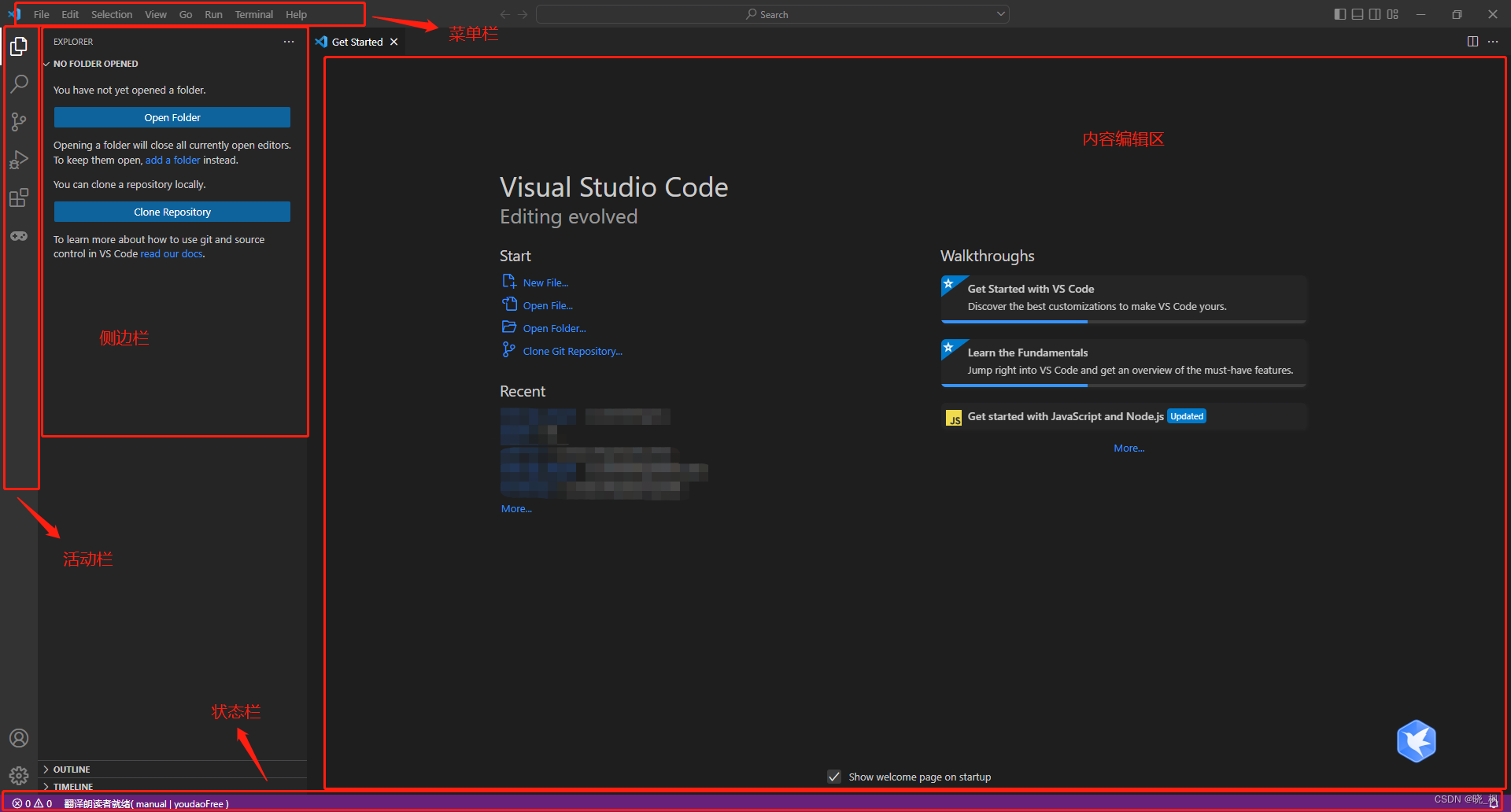Click the Open Folder button

pyautogui.click(x=172, y=117)
